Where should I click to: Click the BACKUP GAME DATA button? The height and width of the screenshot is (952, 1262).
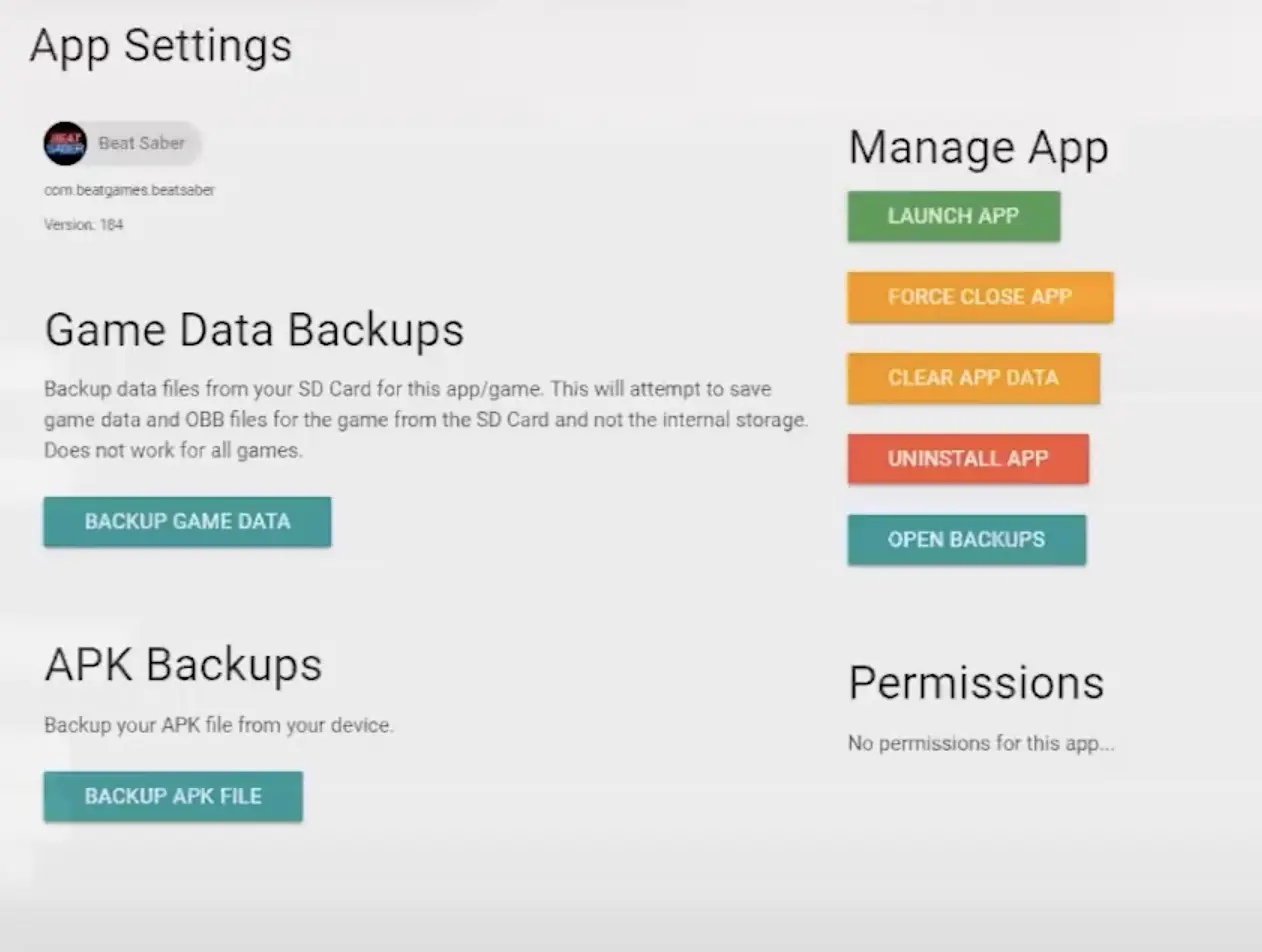(x=187, y=522)
